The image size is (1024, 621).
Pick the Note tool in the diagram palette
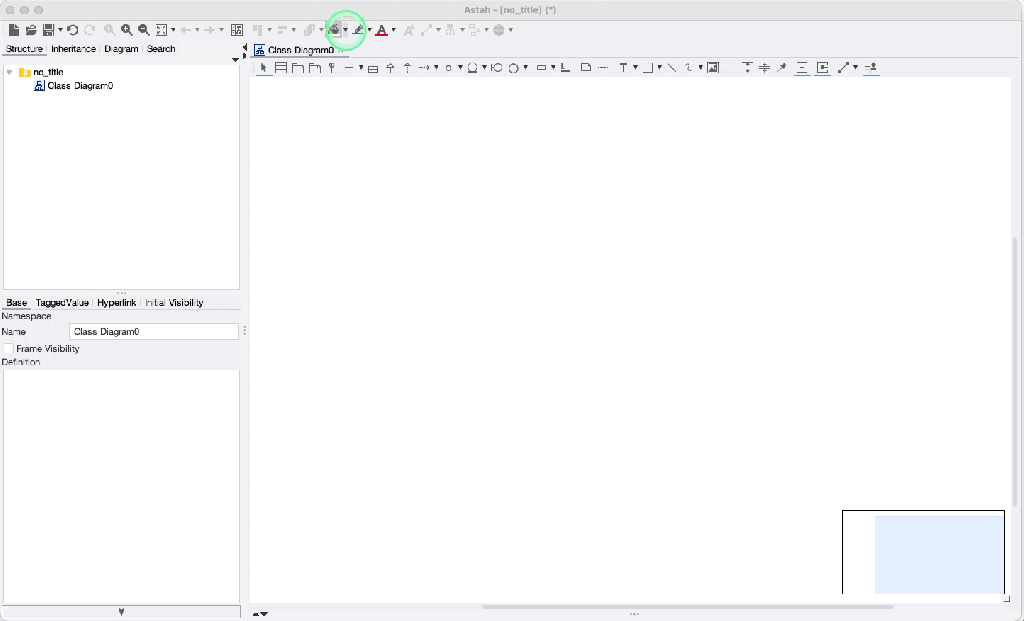click(x=586, y=67)
